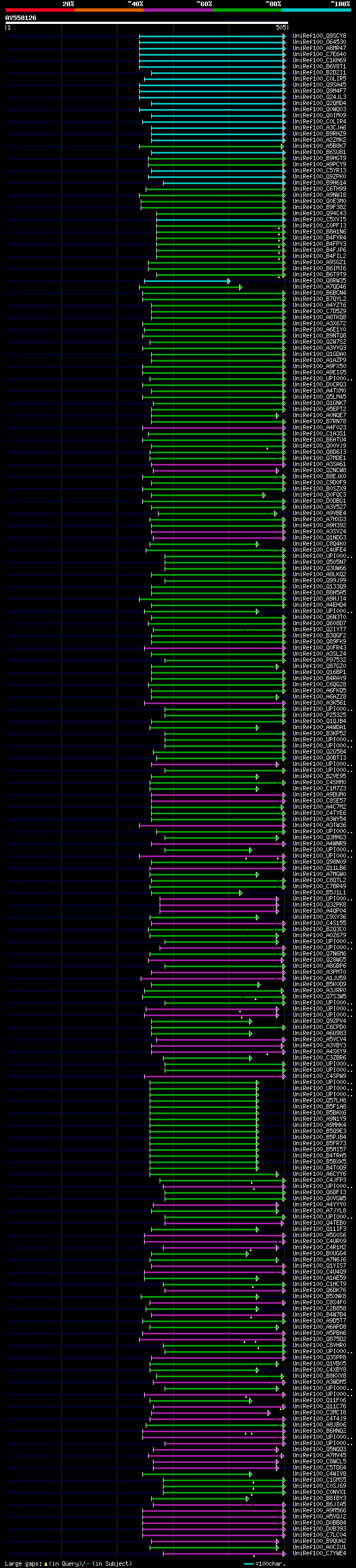Image resolution: width=356 pixels, height=1568 pixels.
Task: Click the UniRef100_Q3SPP8 label
Action: [319, 1357]
